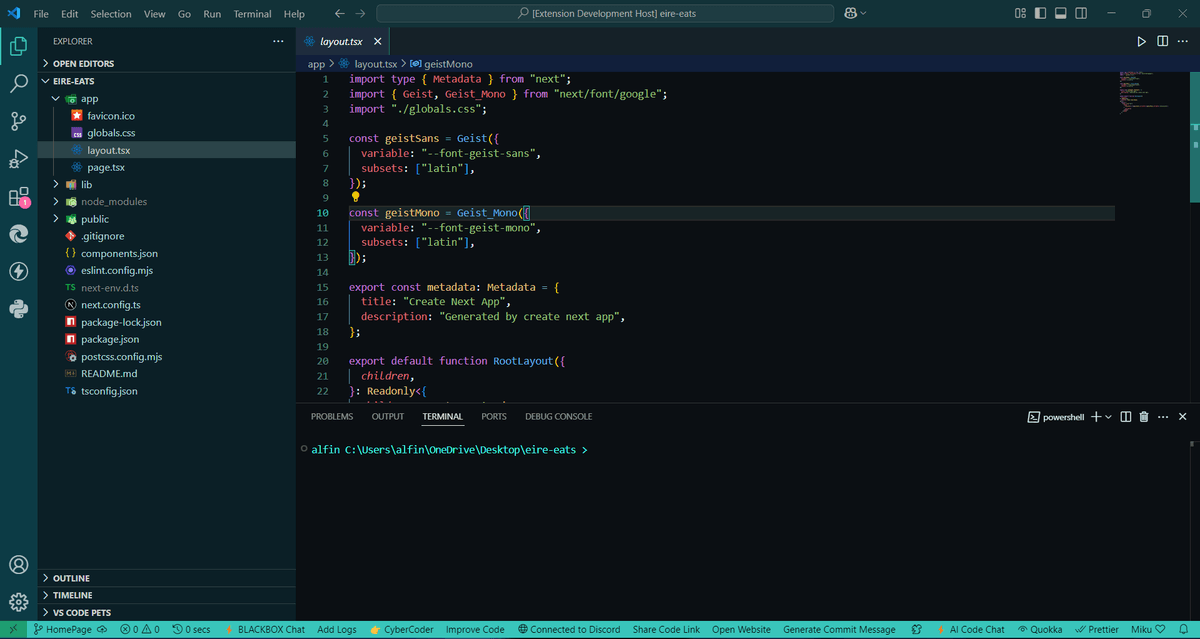Open the Run and Debug view

[18, 159]
